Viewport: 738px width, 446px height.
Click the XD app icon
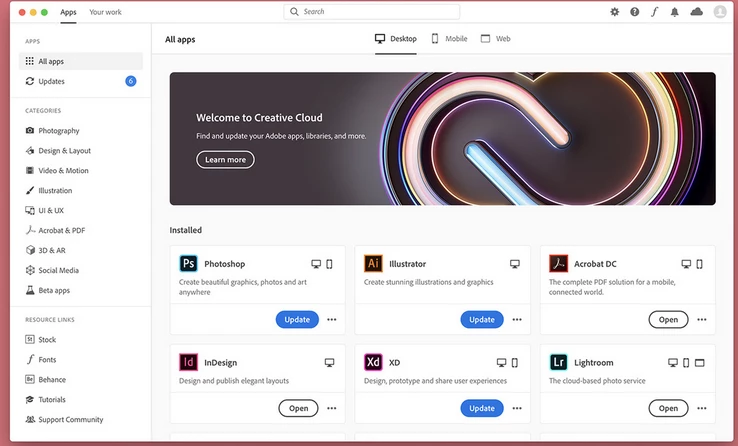[373, 362]
